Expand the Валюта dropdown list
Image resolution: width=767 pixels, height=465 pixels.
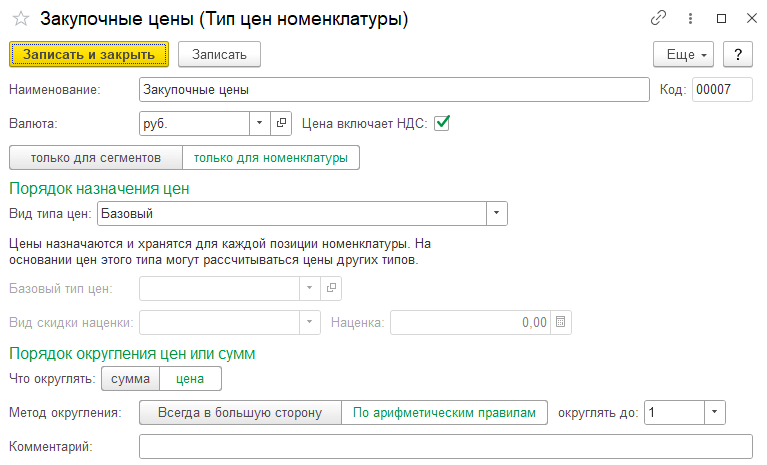[x=260, y=123]
